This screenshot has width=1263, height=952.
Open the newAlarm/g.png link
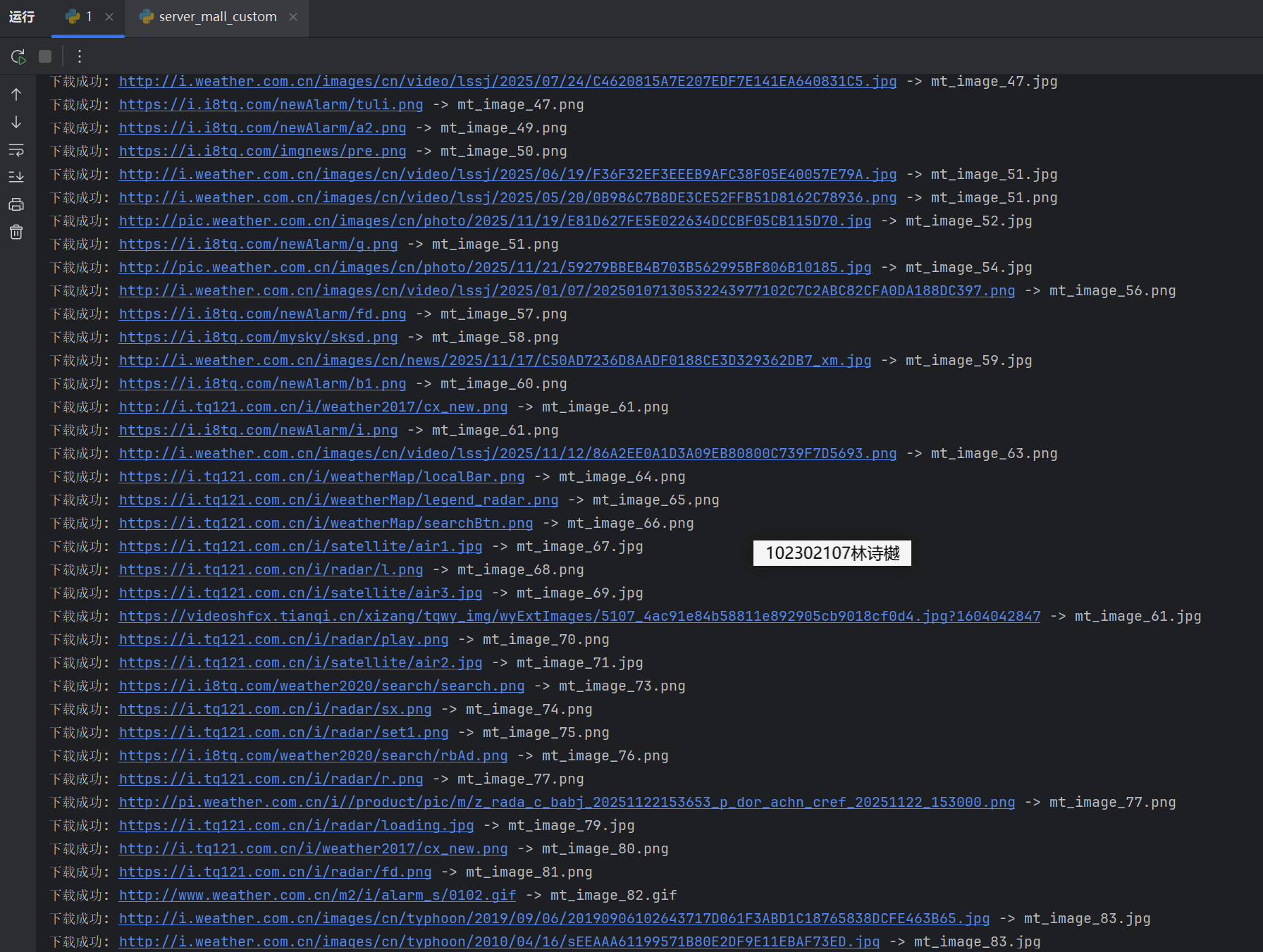point(259,244)
